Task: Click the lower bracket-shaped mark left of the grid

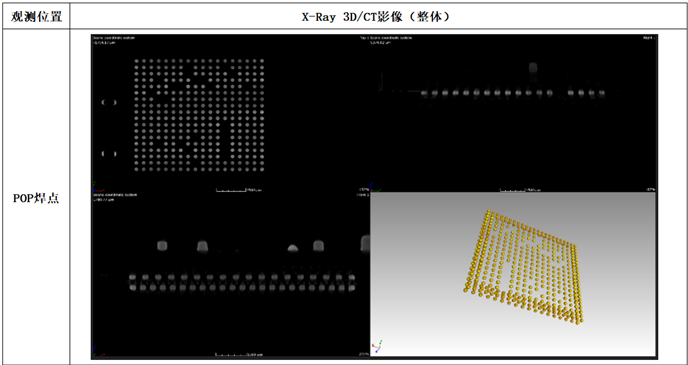Action: tap(109, 154)
